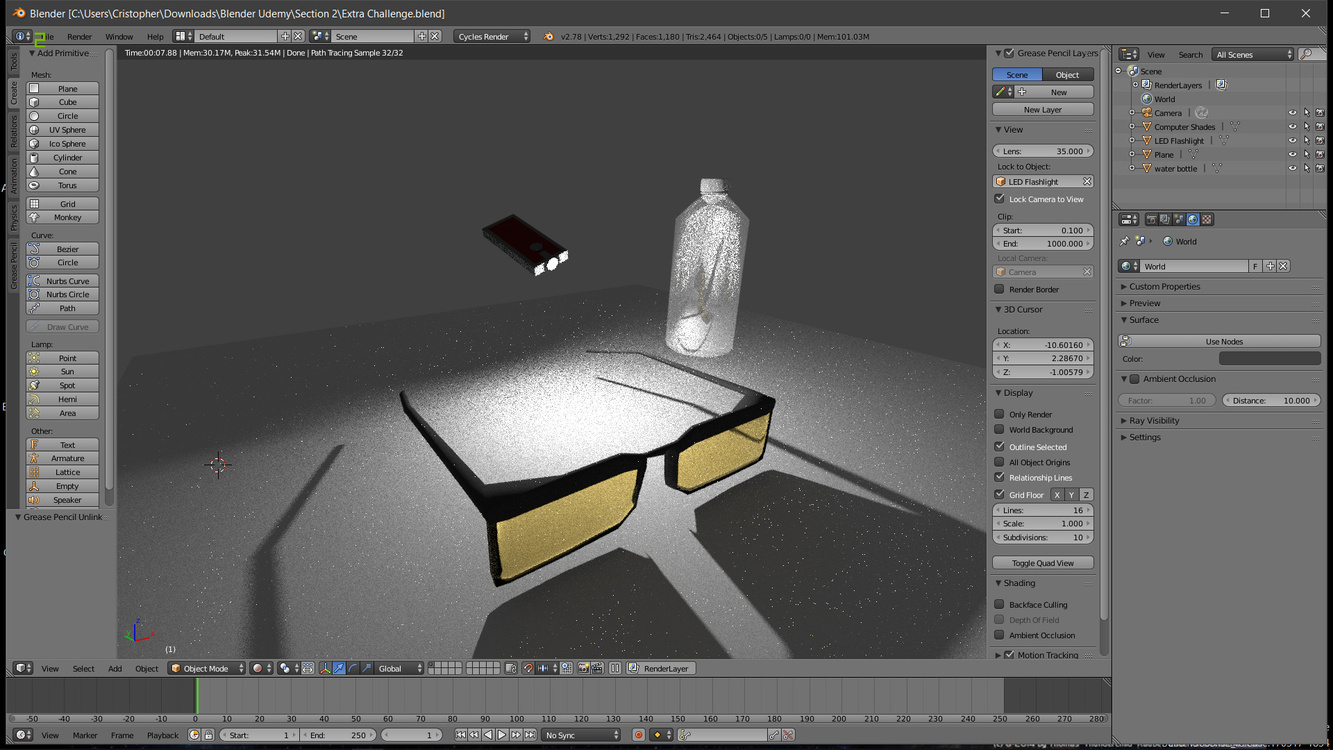Open the Render menu

(x=79, y=37)
